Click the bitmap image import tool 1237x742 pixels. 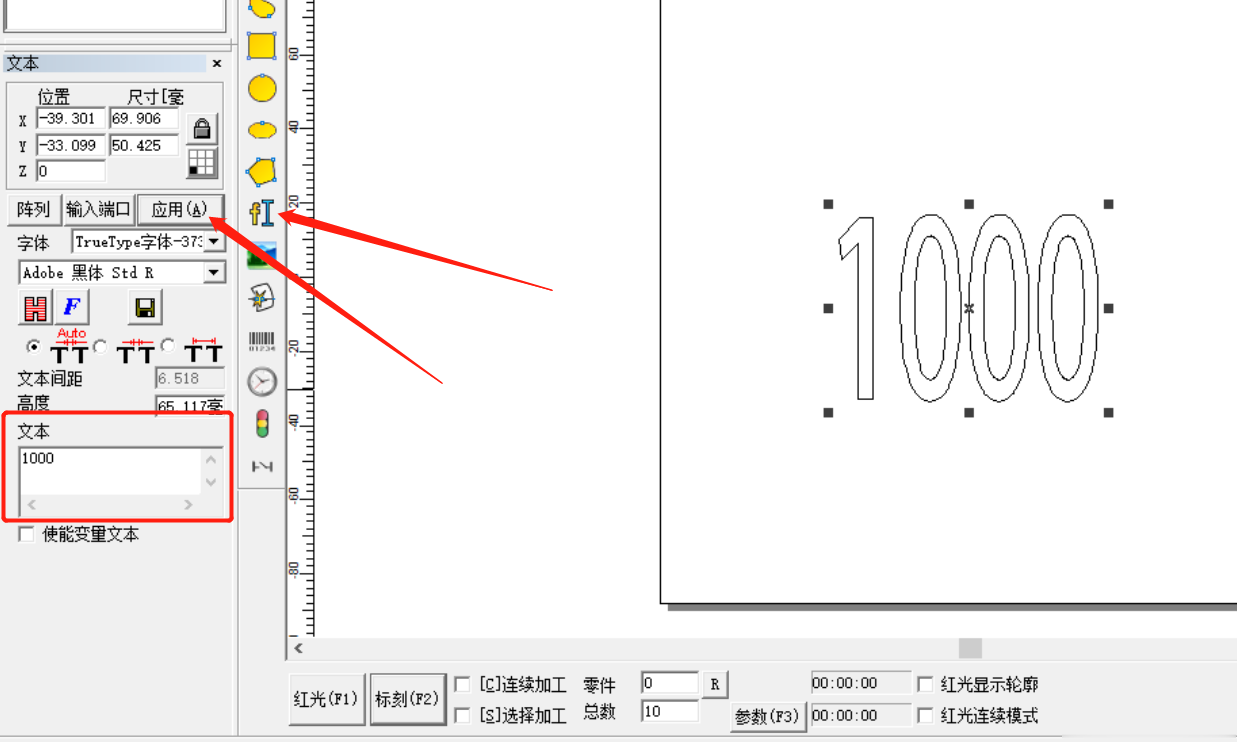[x=262, y=255]
